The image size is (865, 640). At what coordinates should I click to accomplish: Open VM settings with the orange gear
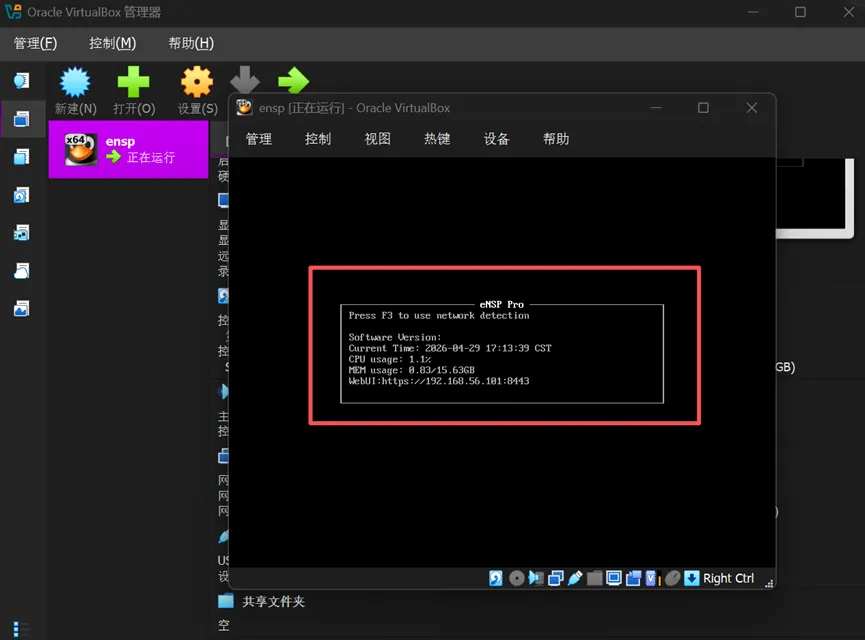[x=197, y=82]
